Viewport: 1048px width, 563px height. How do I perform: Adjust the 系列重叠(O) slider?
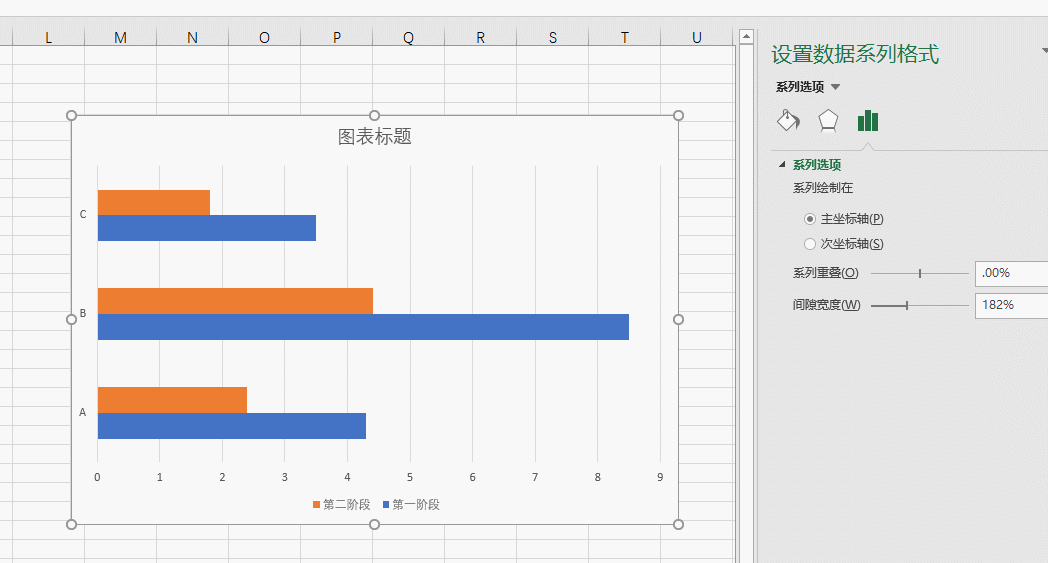point(920,273)
